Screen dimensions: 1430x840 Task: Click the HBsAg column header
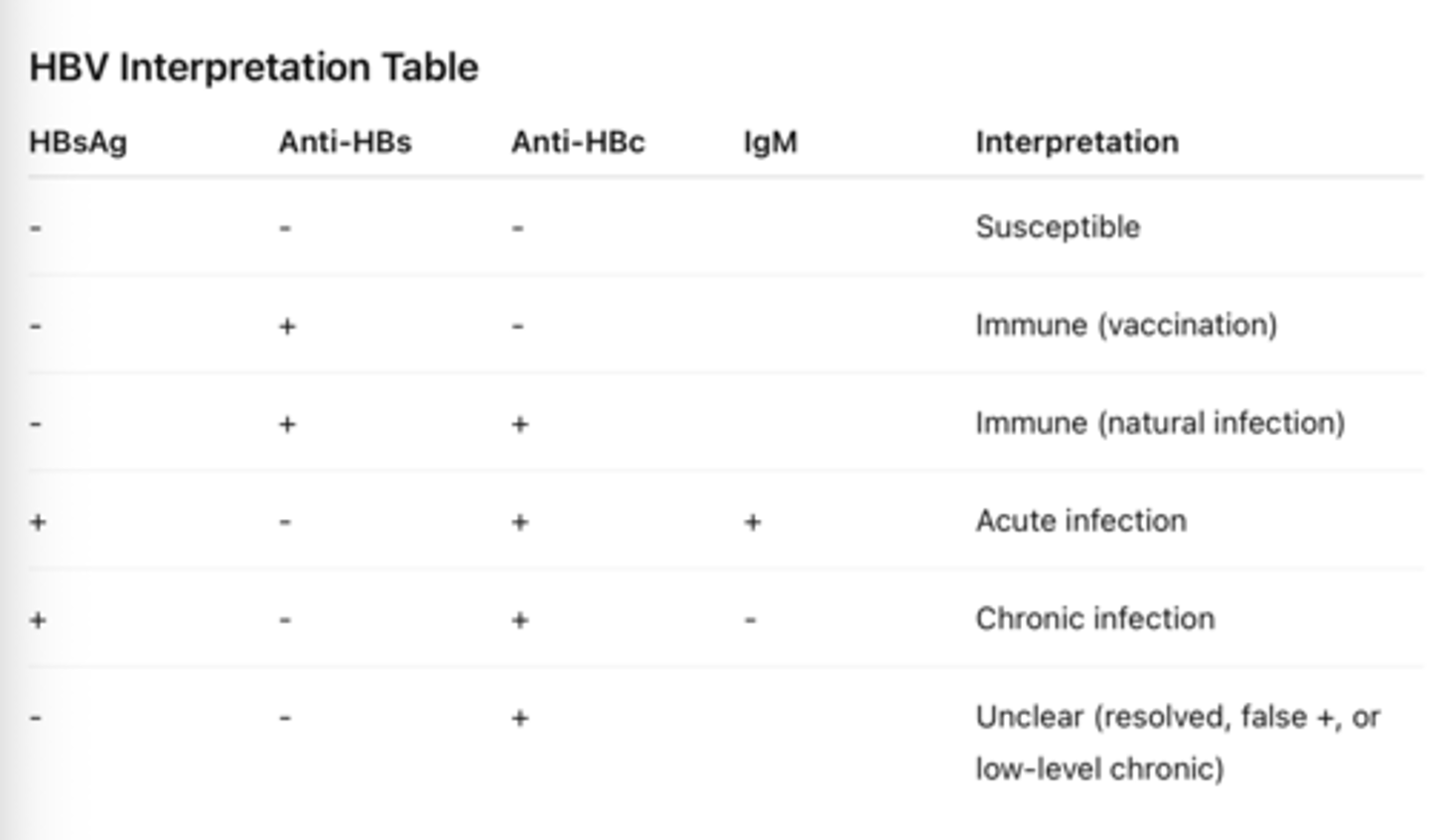coord(78,142)
